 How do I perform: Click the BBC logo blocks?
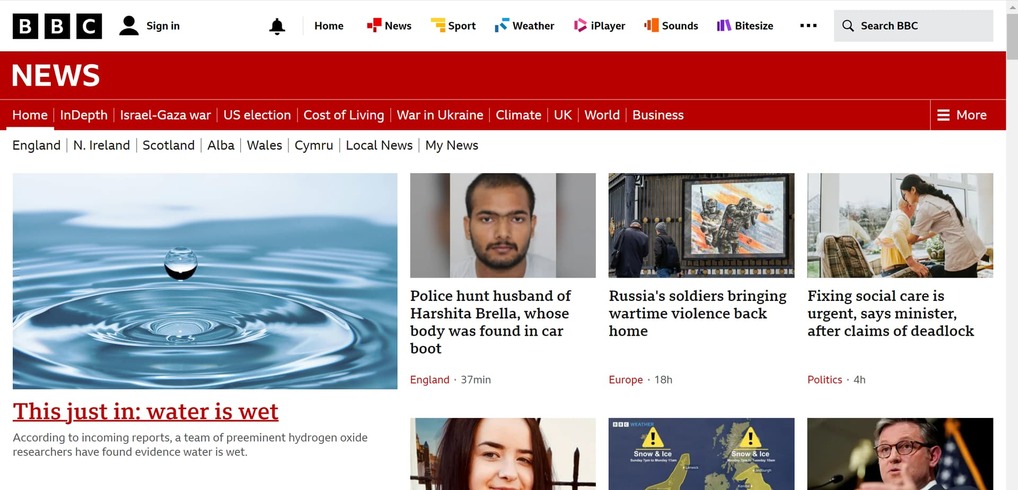point(57,26)
